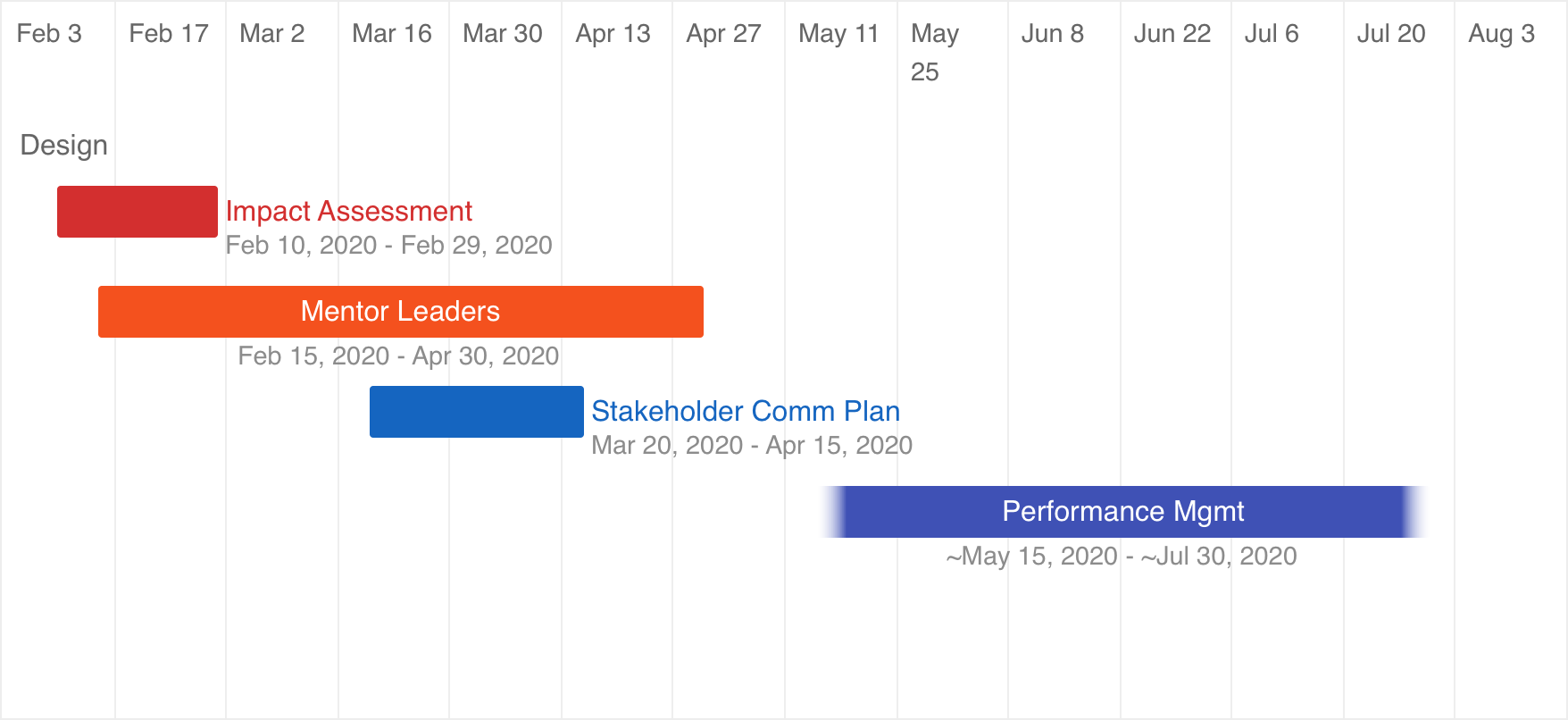Viewport: 1568px width, 720px height.
Task: Open the Performance Mgmt task bar
Action: pos(1123,512)
